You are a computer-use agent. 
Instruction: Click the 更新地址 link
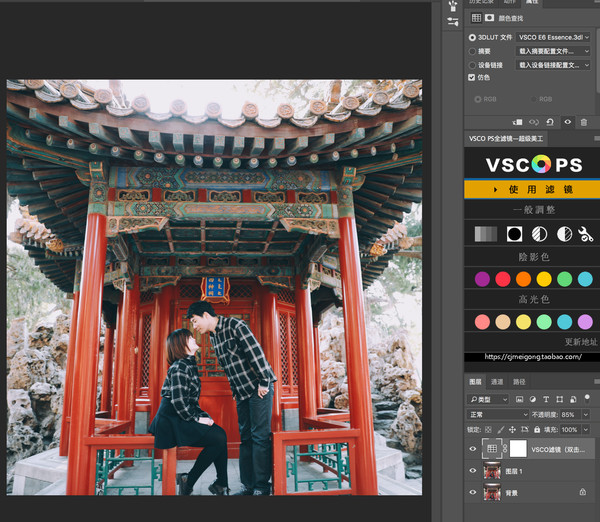(x=581, y=342)
